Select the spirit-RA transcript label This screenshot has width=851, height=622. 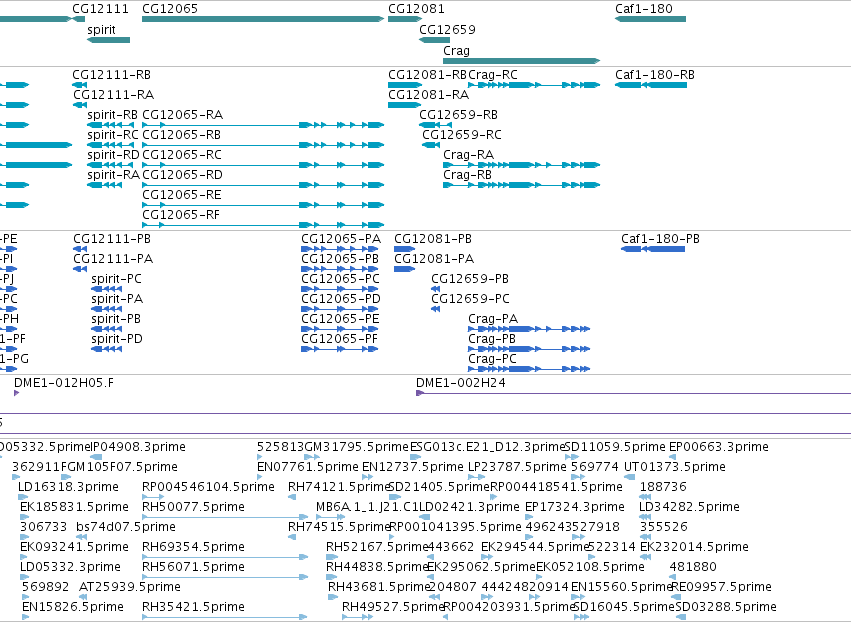(113, 175)
